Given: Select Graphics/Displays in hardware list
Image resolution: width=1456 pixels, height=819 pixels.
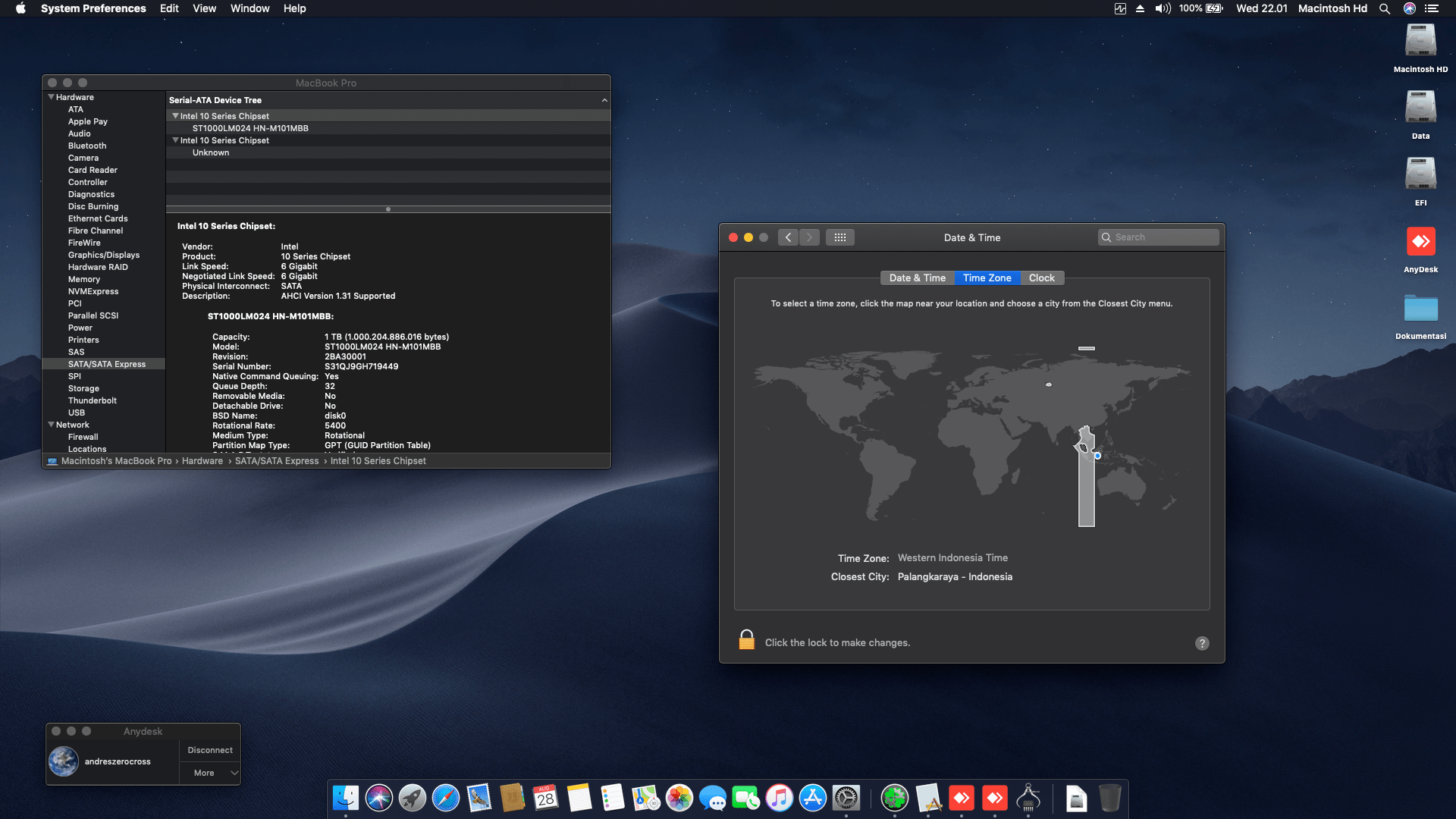Looking at the screenshot, I should point(104,255).
